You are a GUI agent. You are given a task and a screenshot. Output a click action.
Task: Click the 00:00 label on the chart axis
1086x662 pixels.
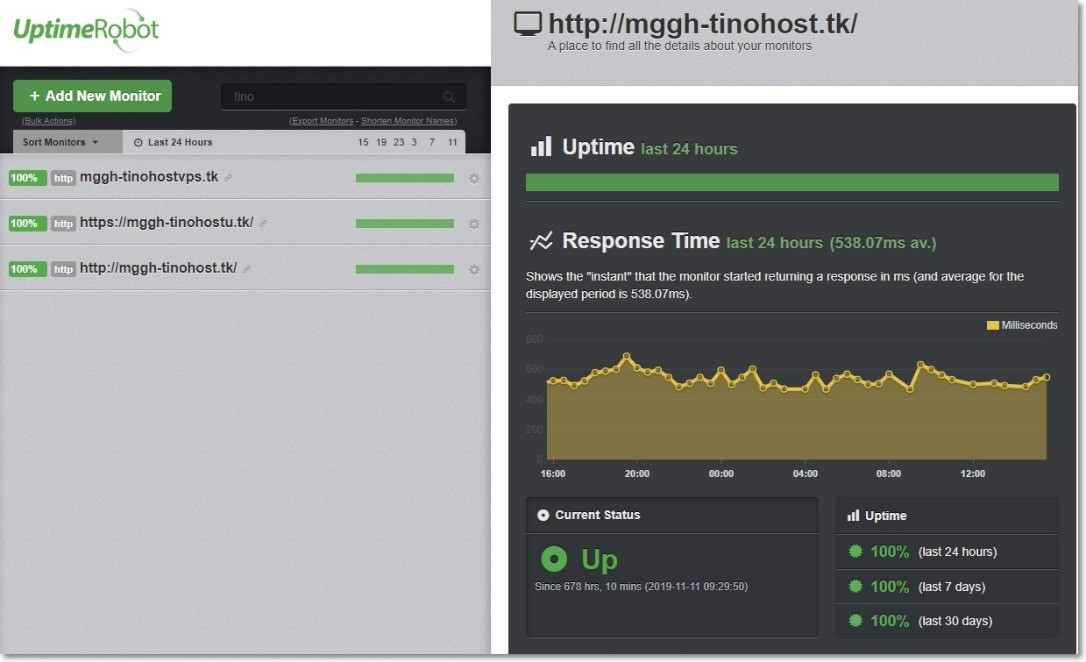pos(721,474)
